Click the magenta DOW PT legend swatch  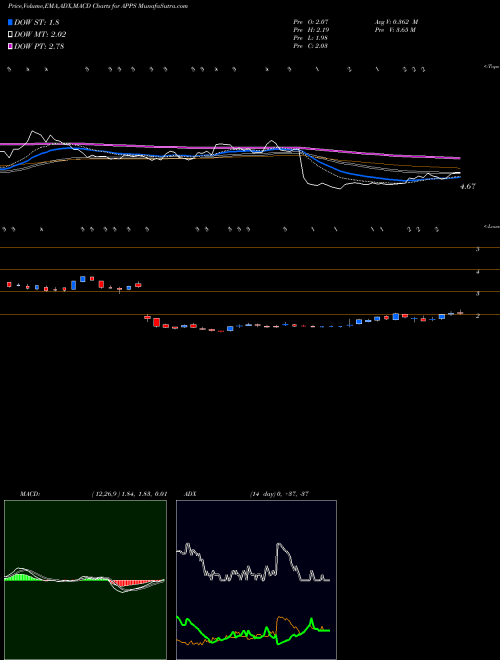pyautogui.click(x=11, y=46)
